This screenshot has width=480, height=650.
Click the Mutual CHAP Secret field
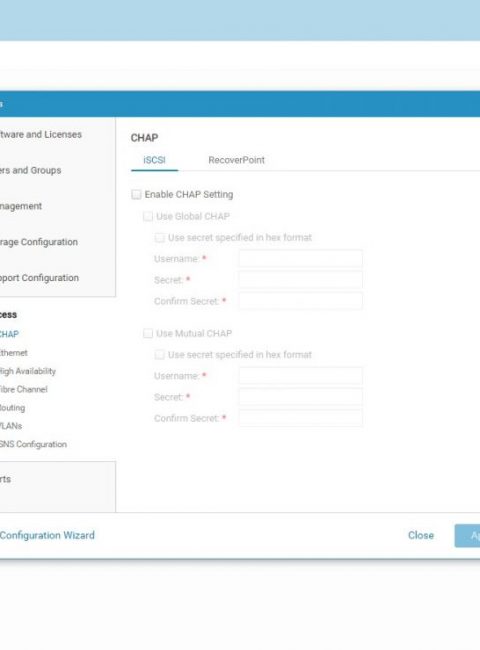point(301,397)
